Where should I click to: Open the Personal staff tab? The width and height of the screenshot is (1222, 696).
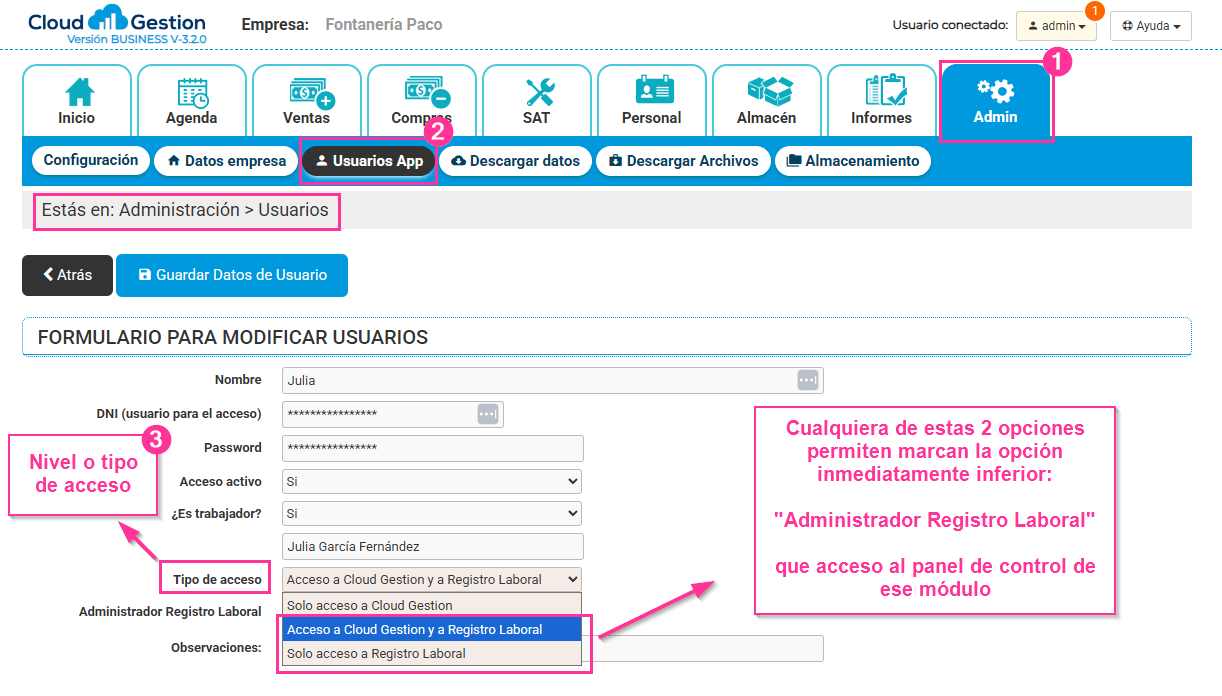(x=652, y=101)
